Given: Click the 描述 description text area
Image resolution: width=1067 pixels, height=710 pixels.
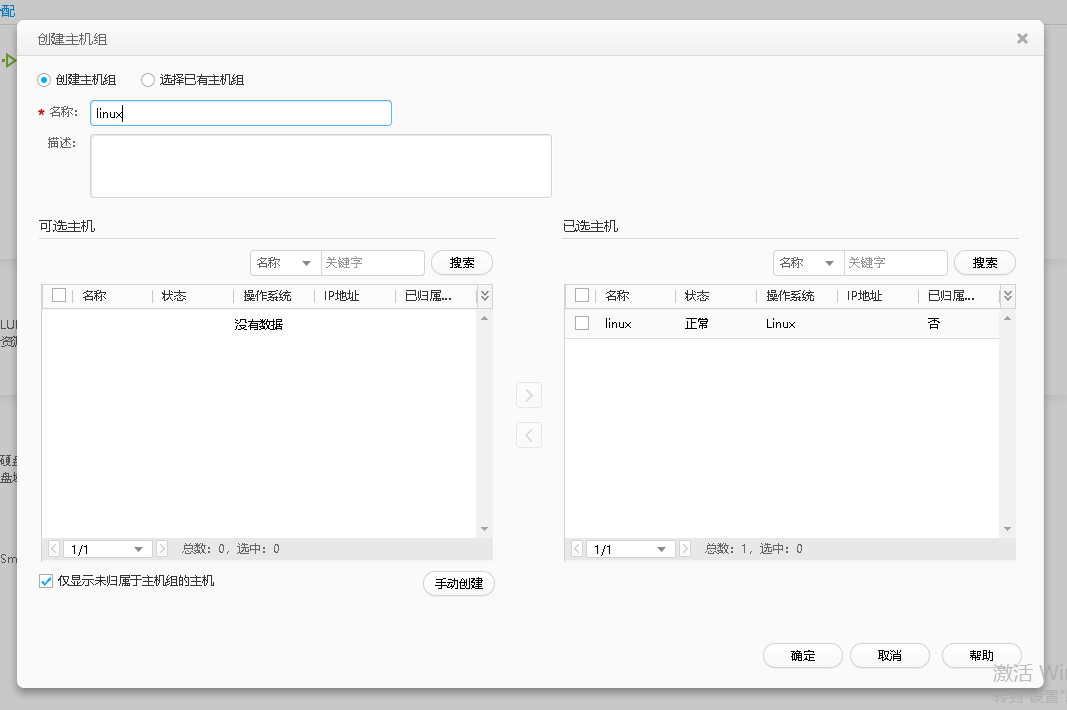Looking at the screenshot, I should coord(320,166).
